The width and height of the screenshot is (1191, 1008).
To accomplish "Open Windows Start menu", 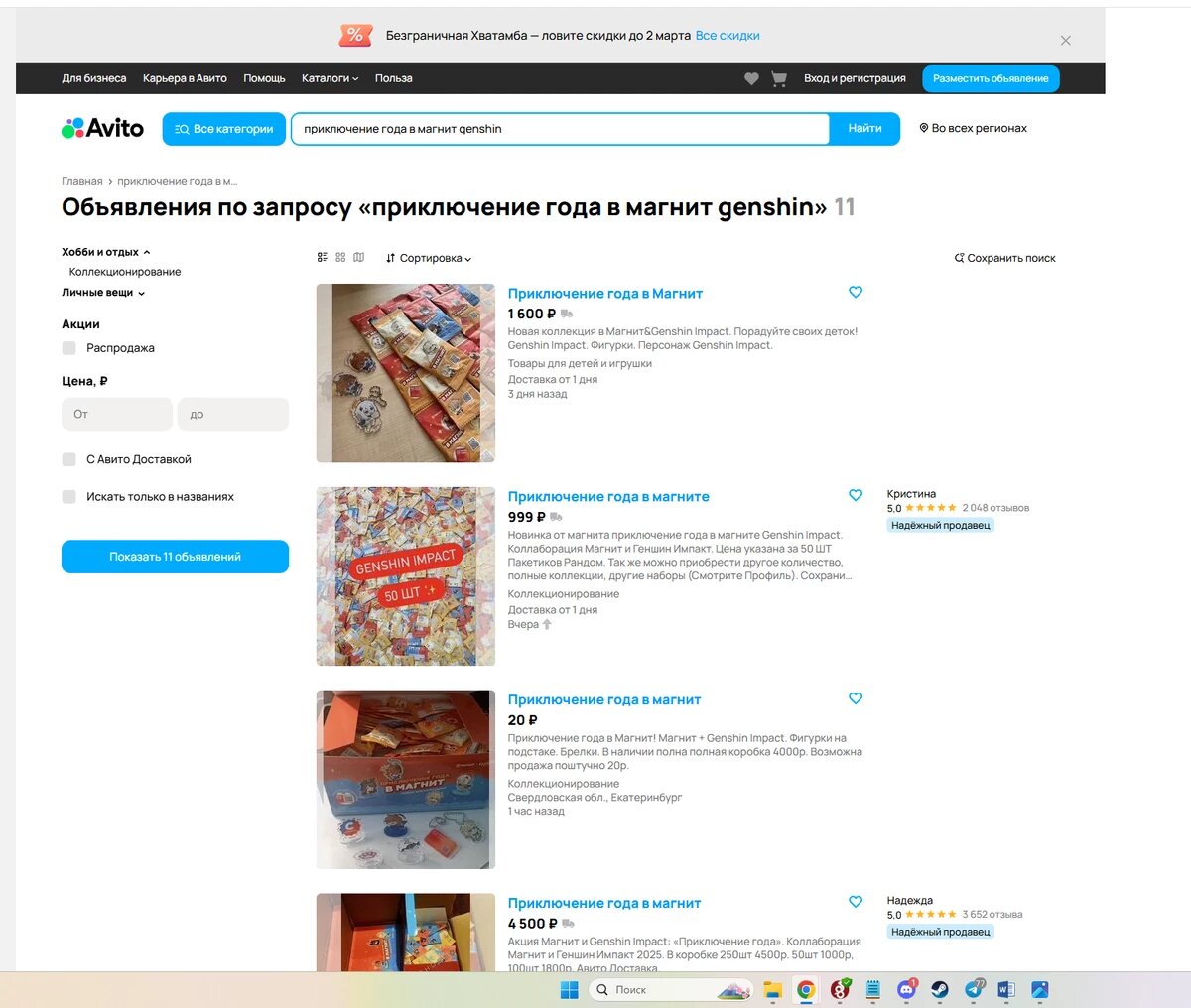I will coord(570,990).
